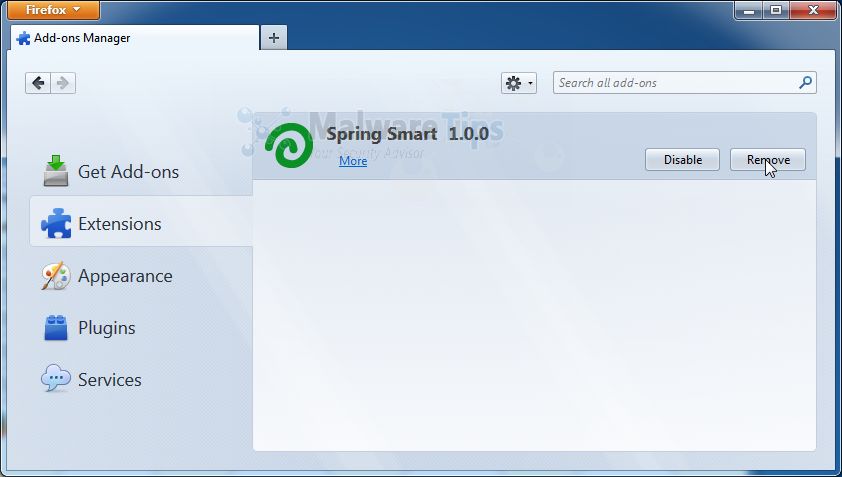Maximize the Firefox window

click(776, 10)
